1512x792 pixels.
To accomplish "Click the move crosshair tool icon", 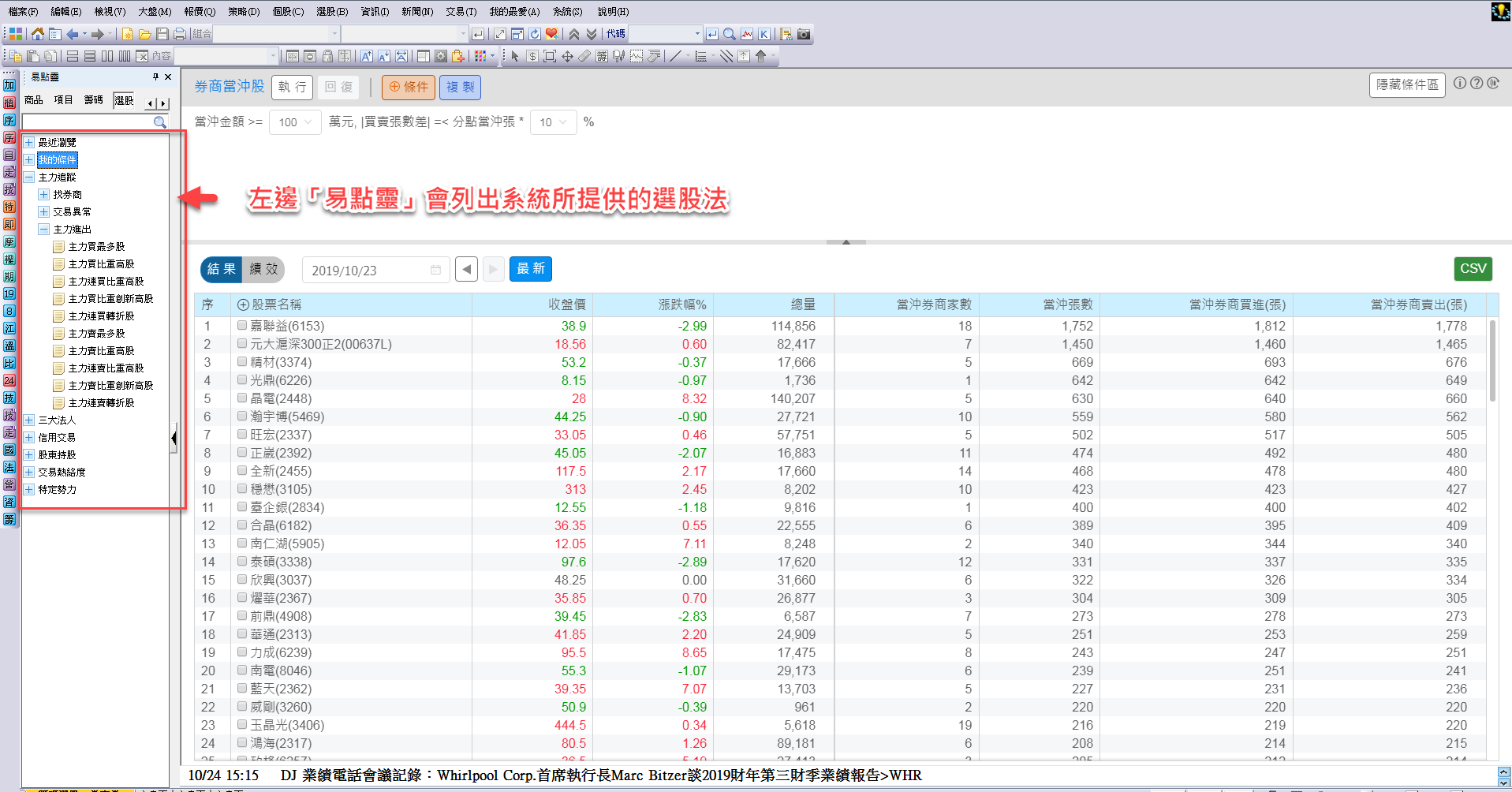I will 567,56.
